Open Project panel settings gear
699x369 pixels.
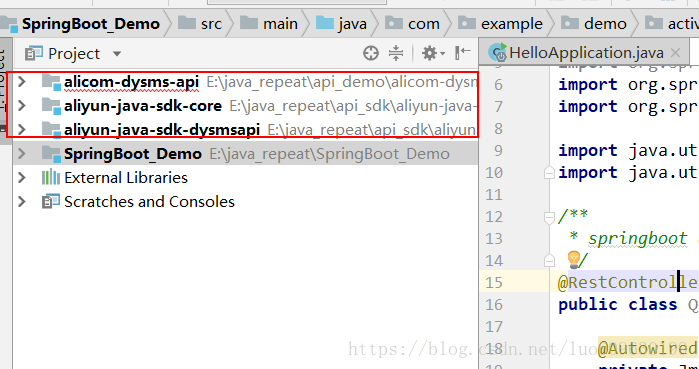pyautogui.click(x=433, y=53)
